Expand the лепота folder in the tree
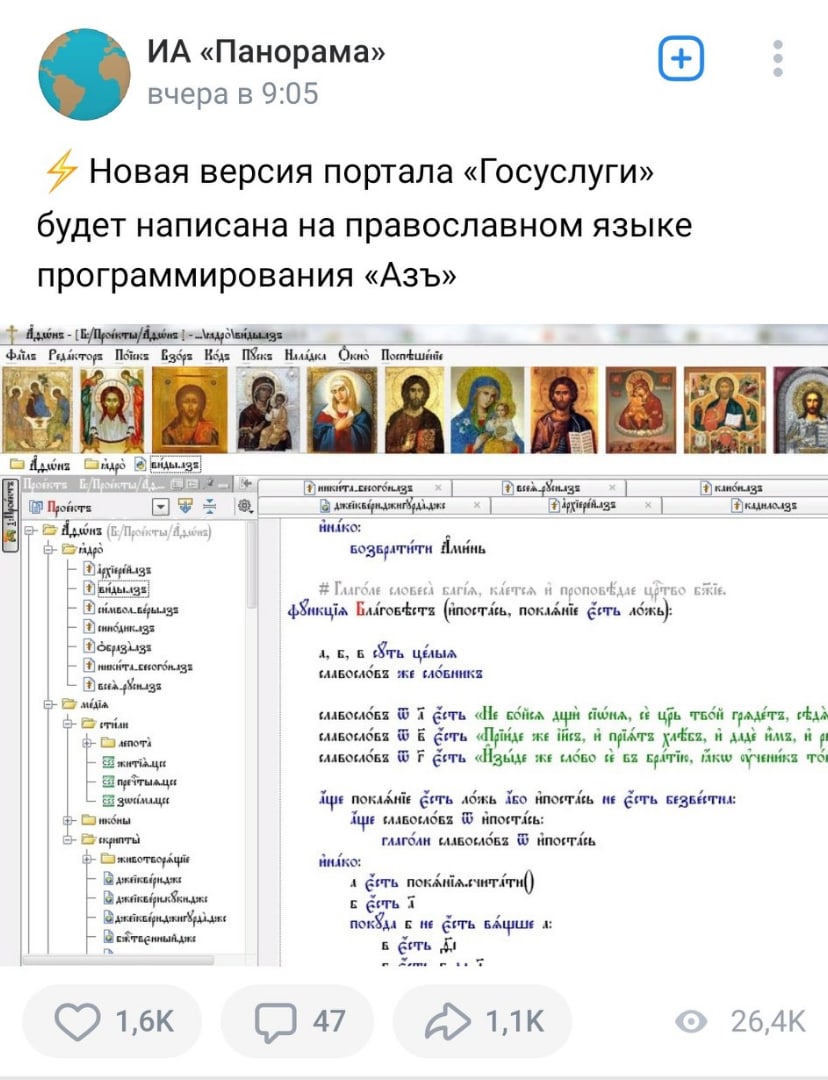This screenshot has width=828, height=1080. pos(87,743)
